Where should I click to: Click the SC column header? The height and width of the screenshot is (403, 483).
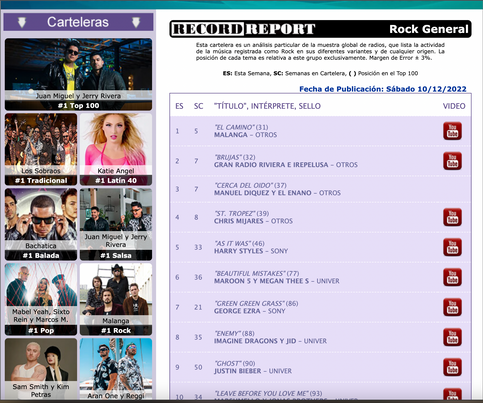pyautogui.click(x=199, y=106)
